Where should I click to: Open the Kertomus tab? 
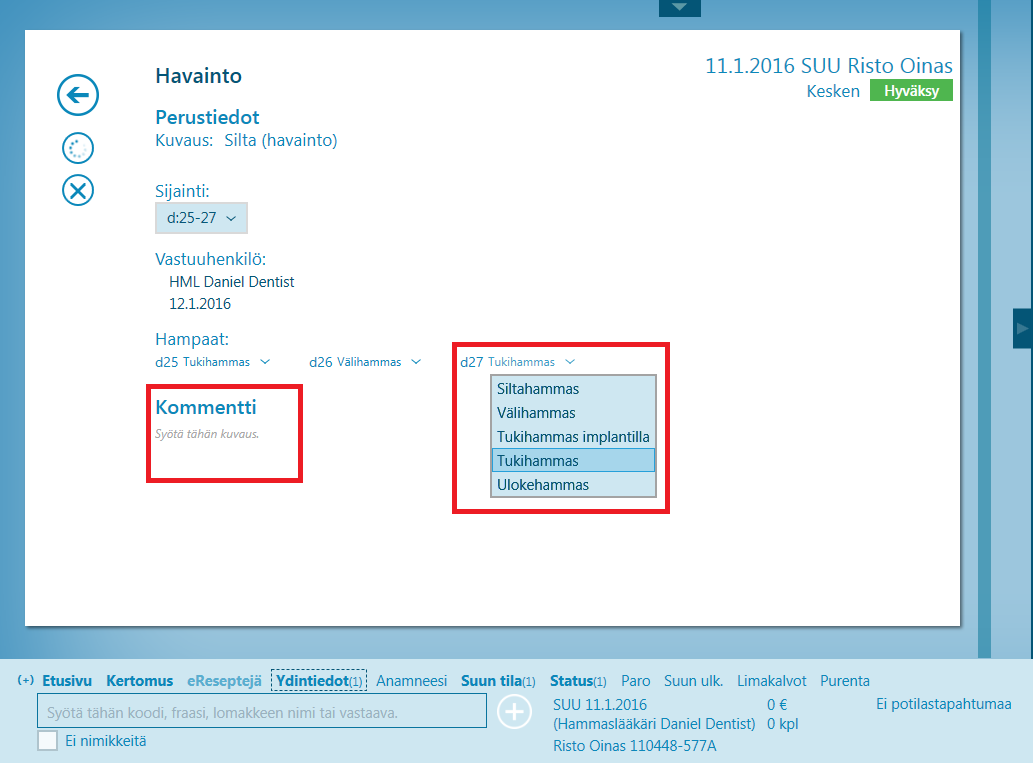tap(140, 681)
